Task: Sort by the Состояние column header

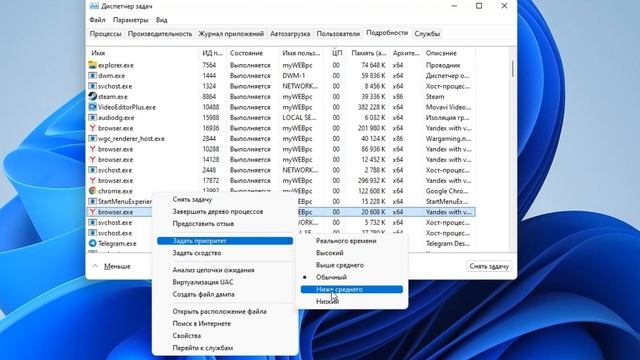Action: click(253, 53)
